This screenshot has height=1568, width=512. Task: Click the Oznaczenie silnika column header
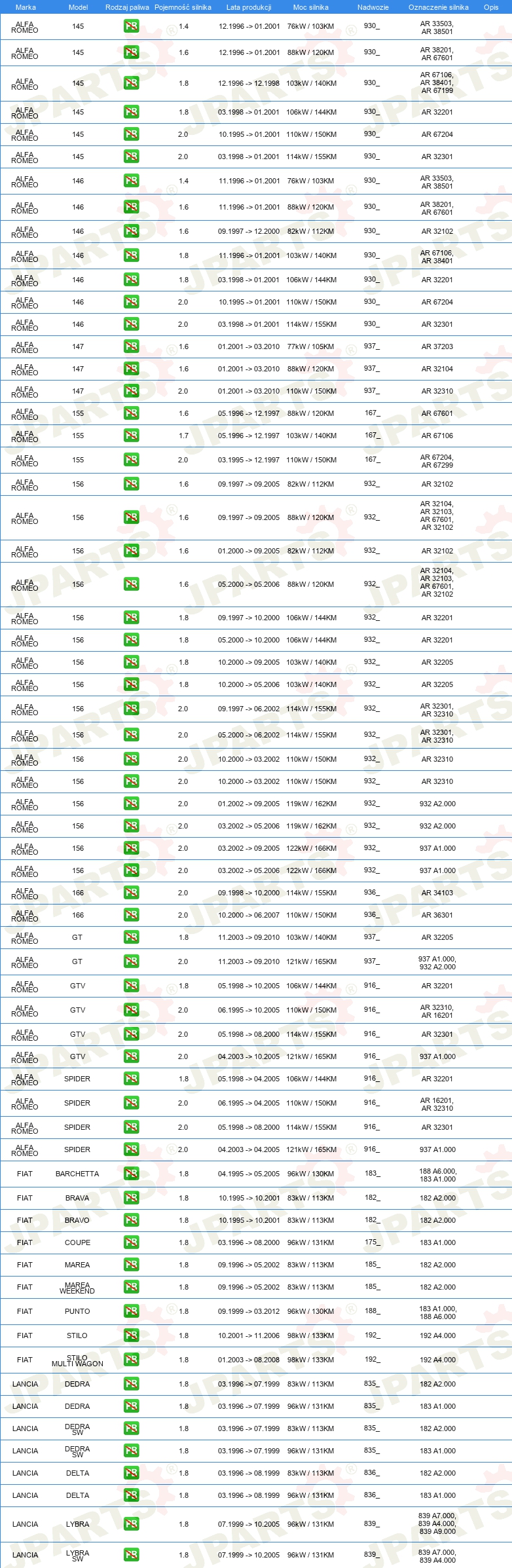pos(439,7)
